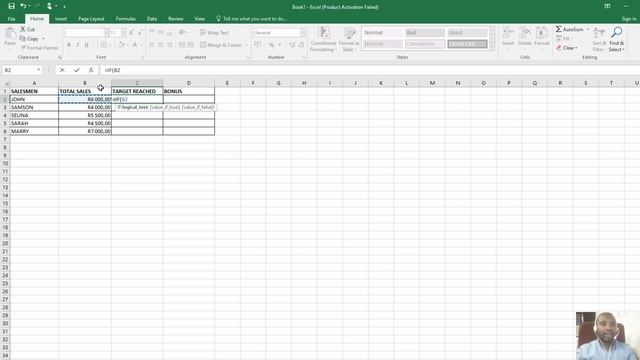Screen dimensions: 640x360
Task: Toggle Center horizontal alignment
Action: coord(161,44)
